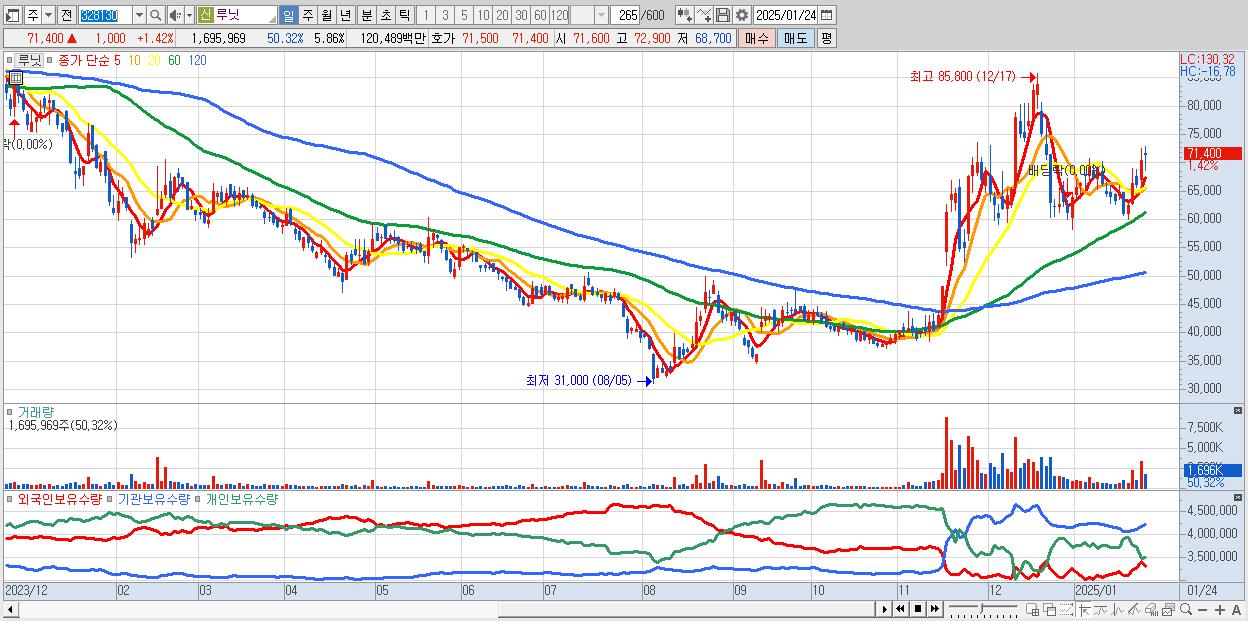
Task: Choose the 3 interval button
Action: (x=445, y=16)
